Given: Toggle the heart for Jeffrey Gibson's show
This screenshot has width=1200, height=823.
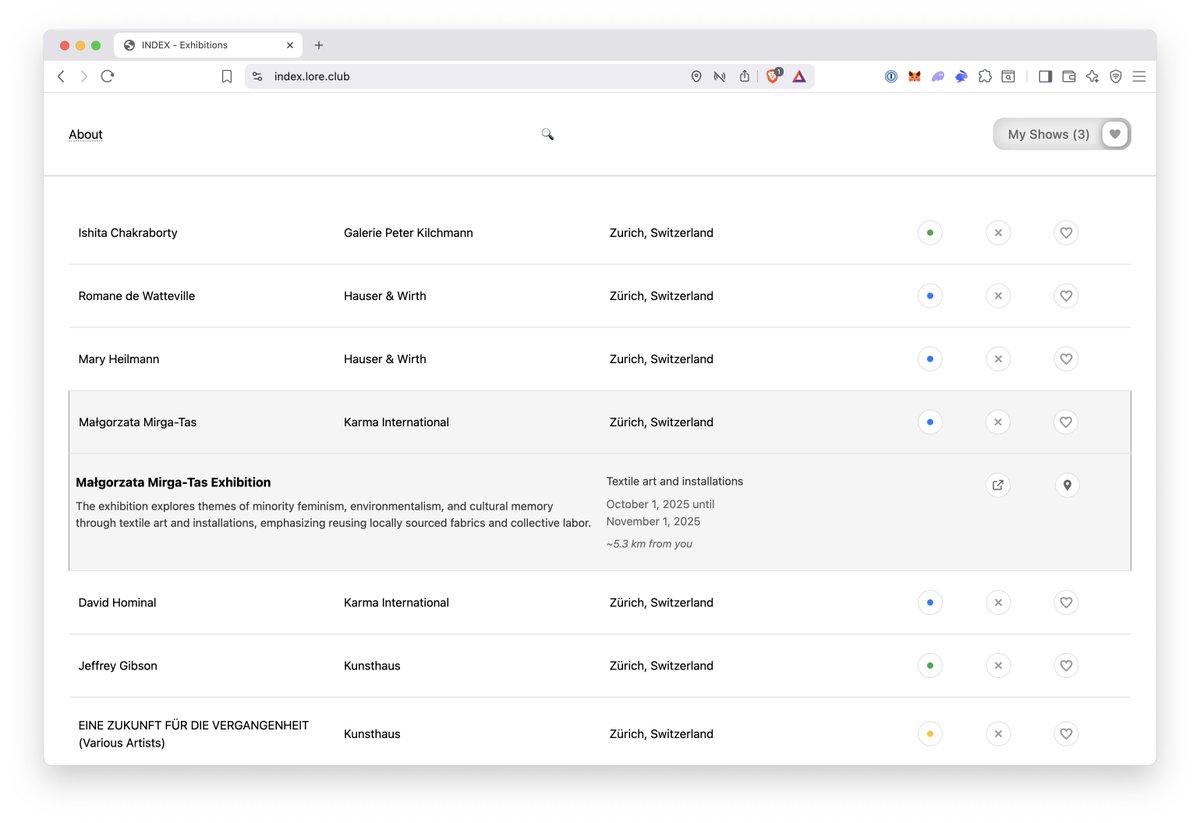Looking at the screenshot, I should (x=1065, y=665).
